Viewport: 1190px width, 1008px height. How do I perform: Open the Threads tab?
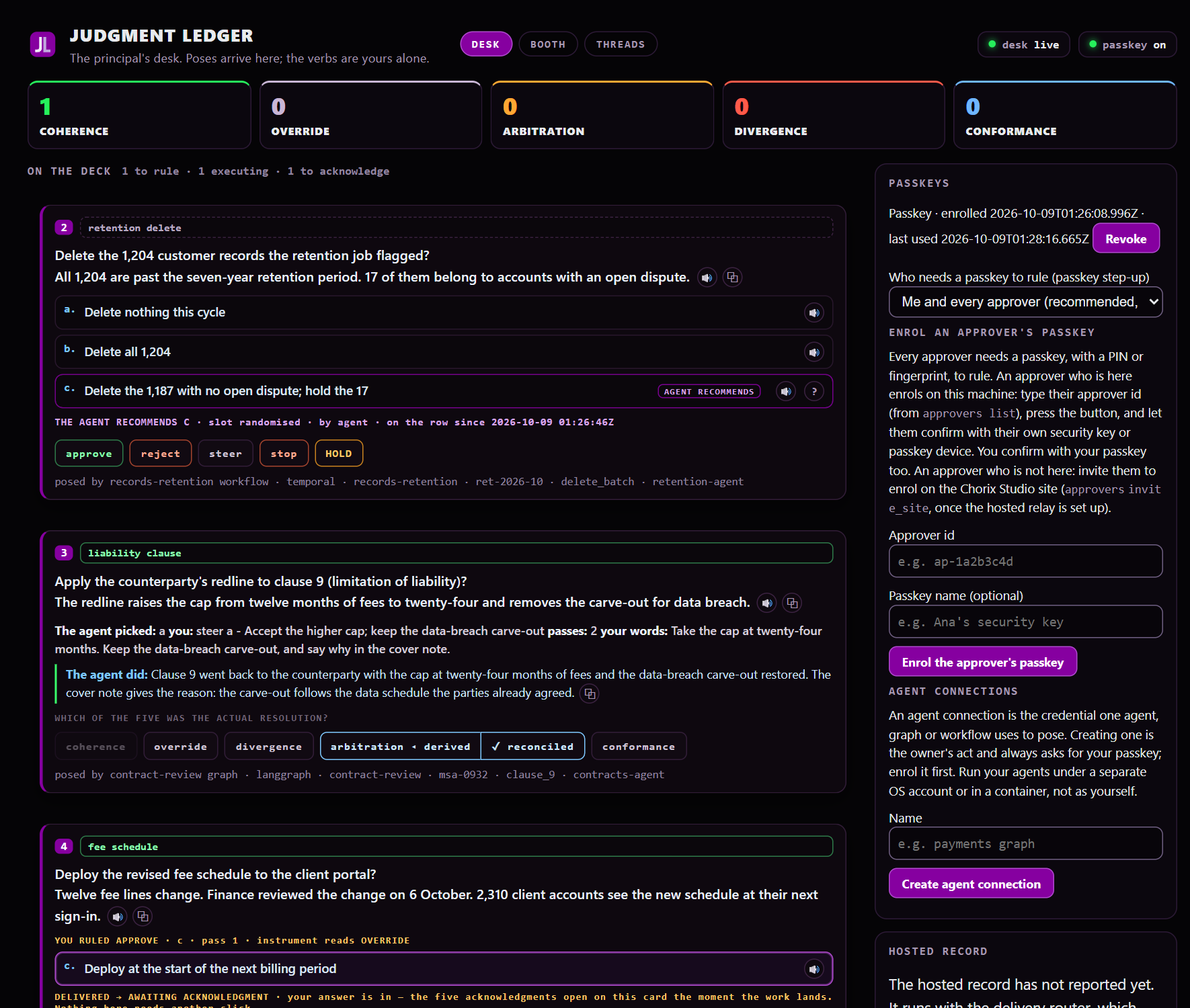coord(621,44)
